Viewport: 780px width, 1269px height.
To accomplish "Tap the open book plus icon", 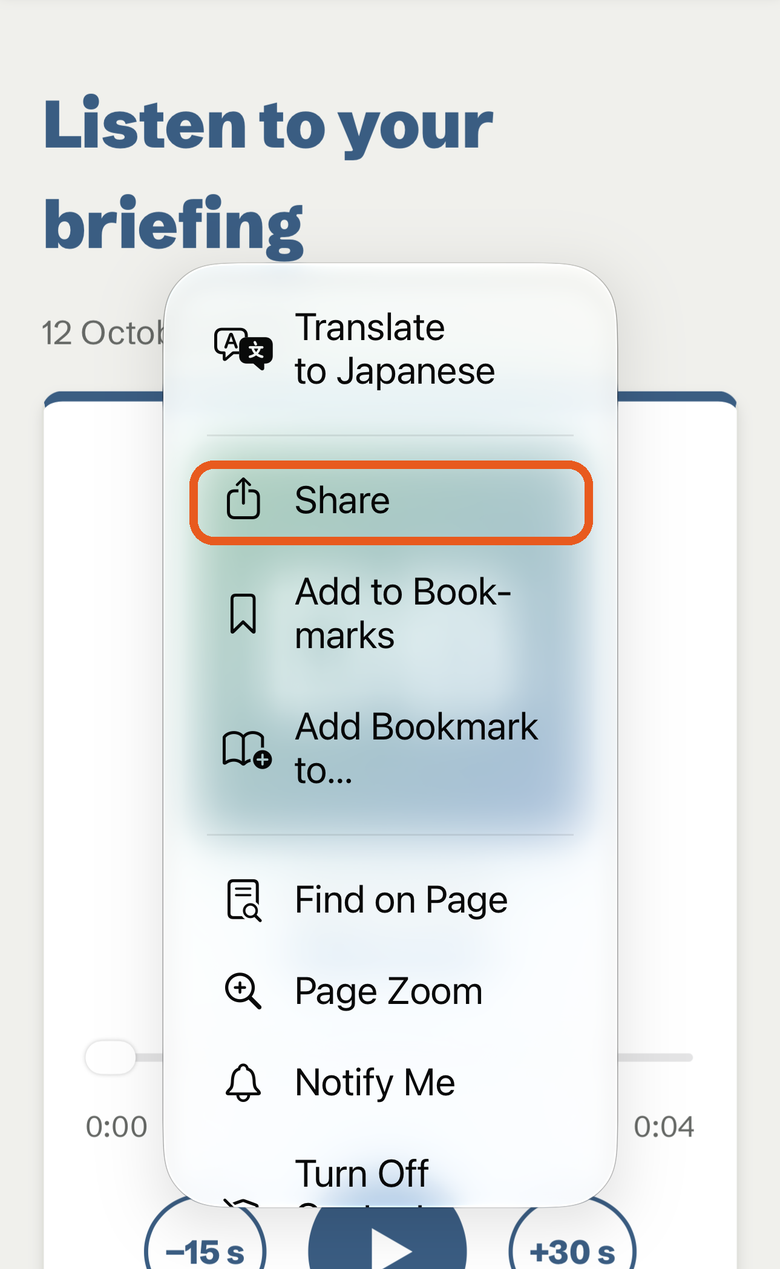I will click(246, 749).
